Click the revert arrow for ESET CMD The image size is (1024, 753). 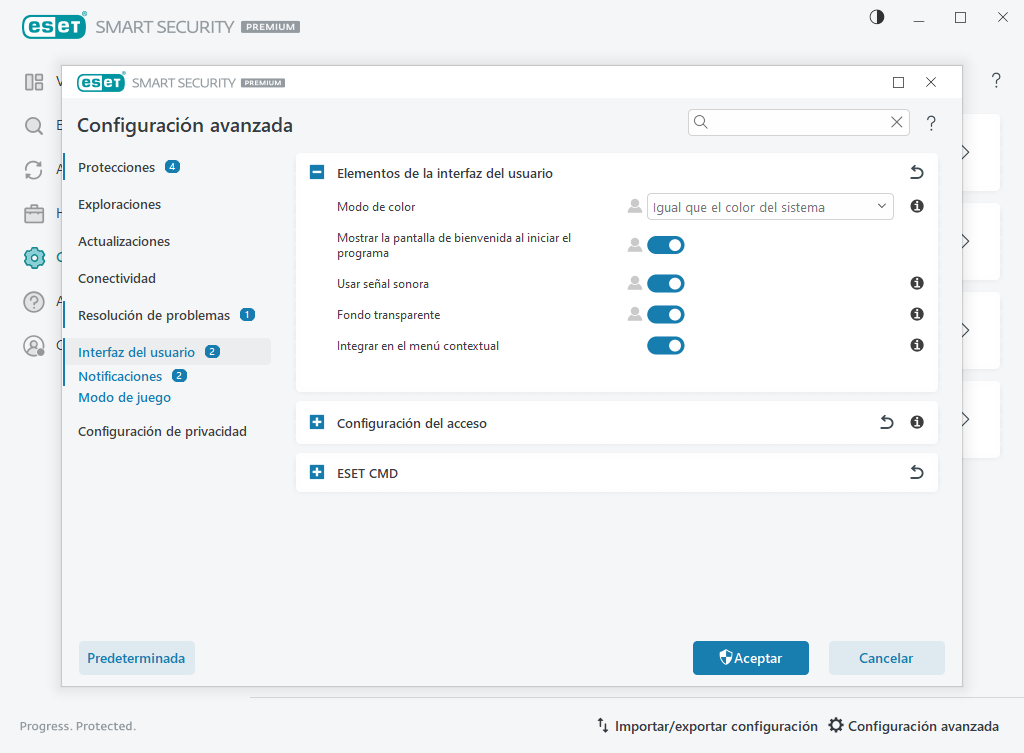click(x=916, y=473)
